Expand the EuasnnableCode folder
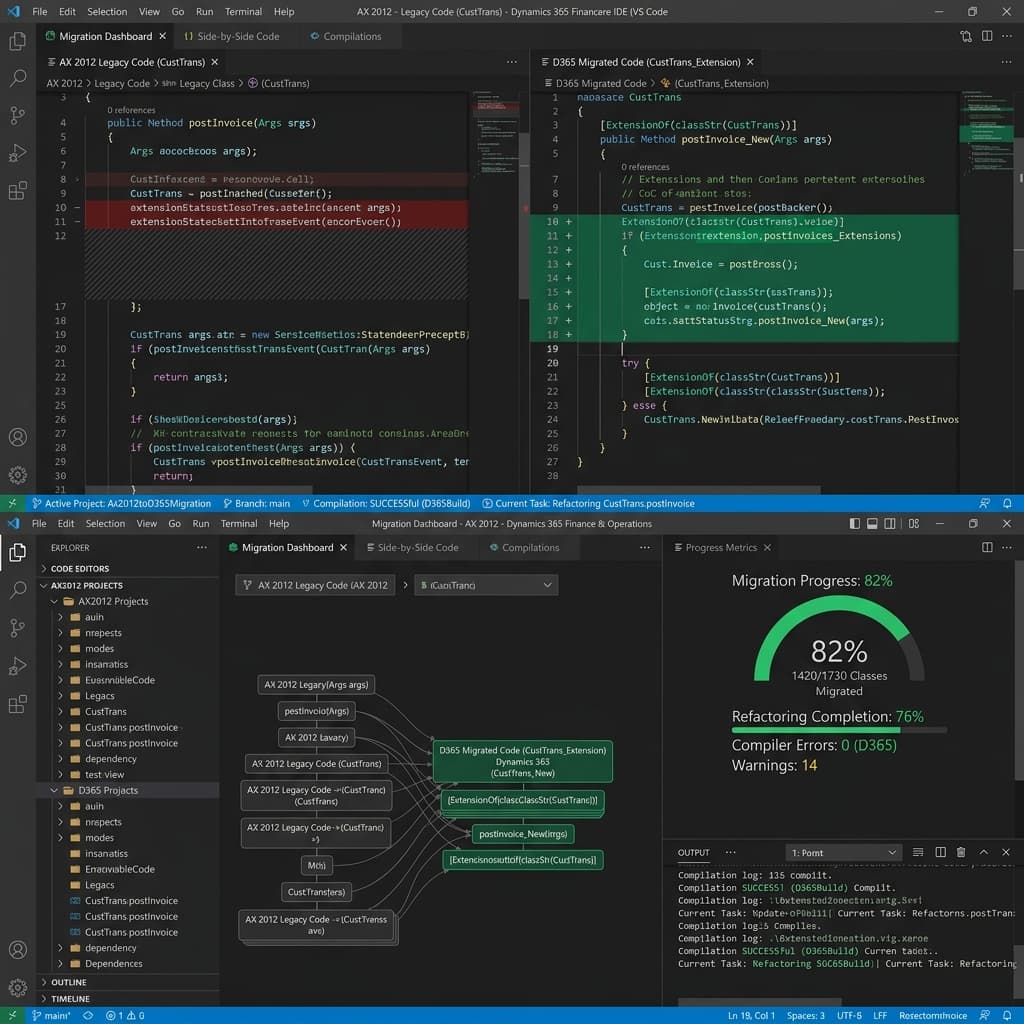 tap(120, 680)
